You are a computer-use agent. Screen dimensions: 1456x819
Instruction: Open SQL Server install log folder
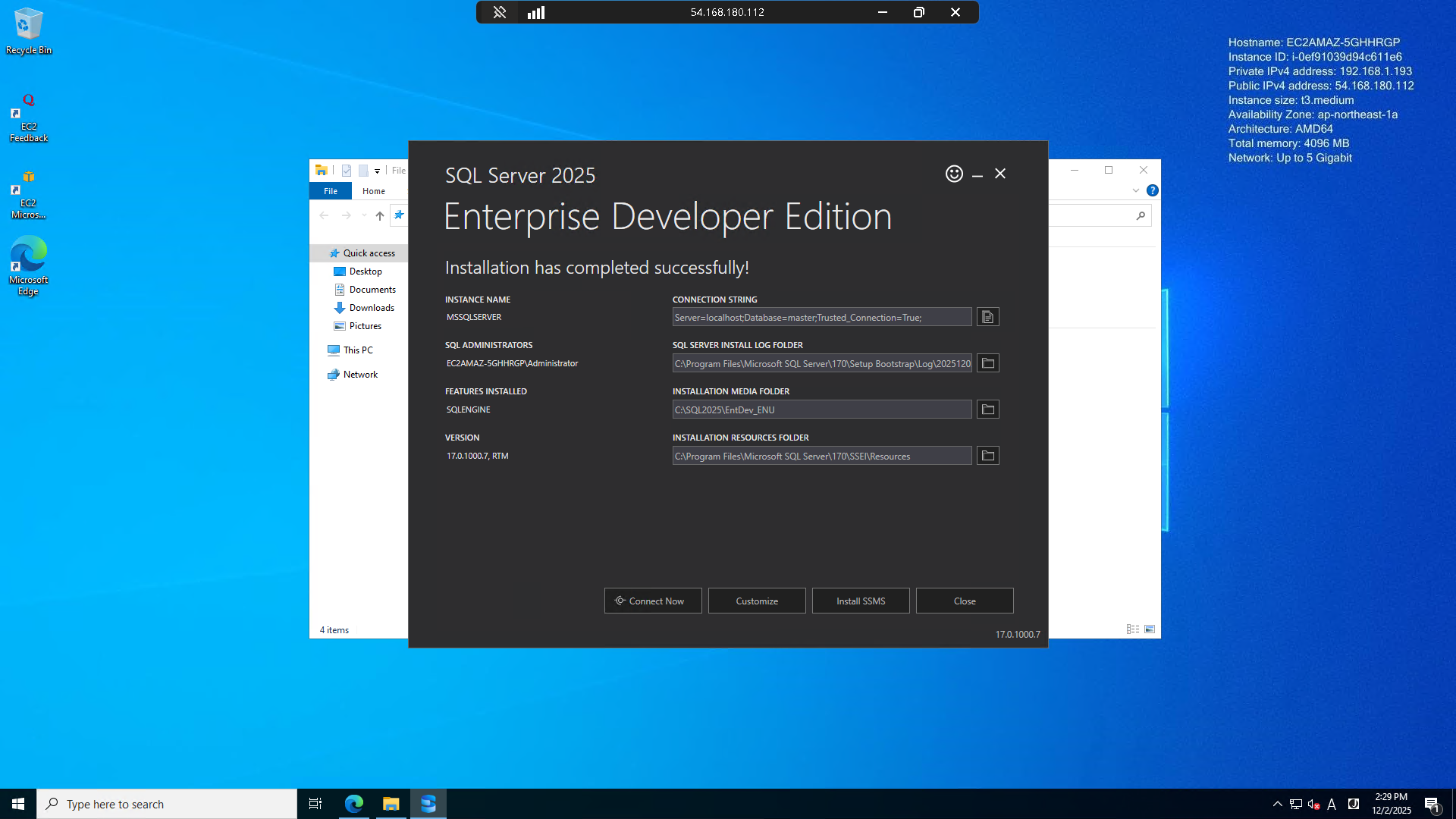[987, 363]
